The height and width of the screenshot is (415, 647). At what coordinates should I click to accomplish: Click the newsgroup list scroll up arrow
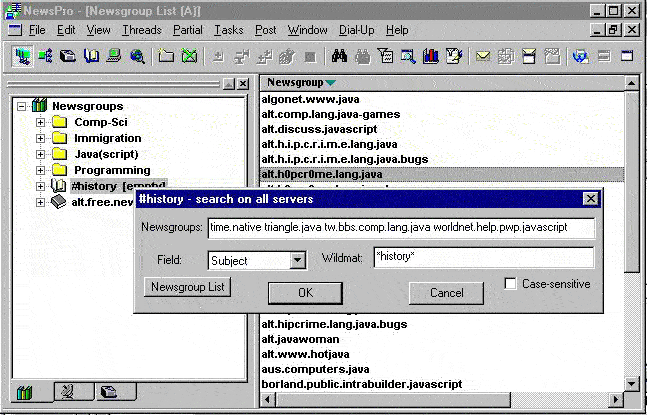point(632,84)
